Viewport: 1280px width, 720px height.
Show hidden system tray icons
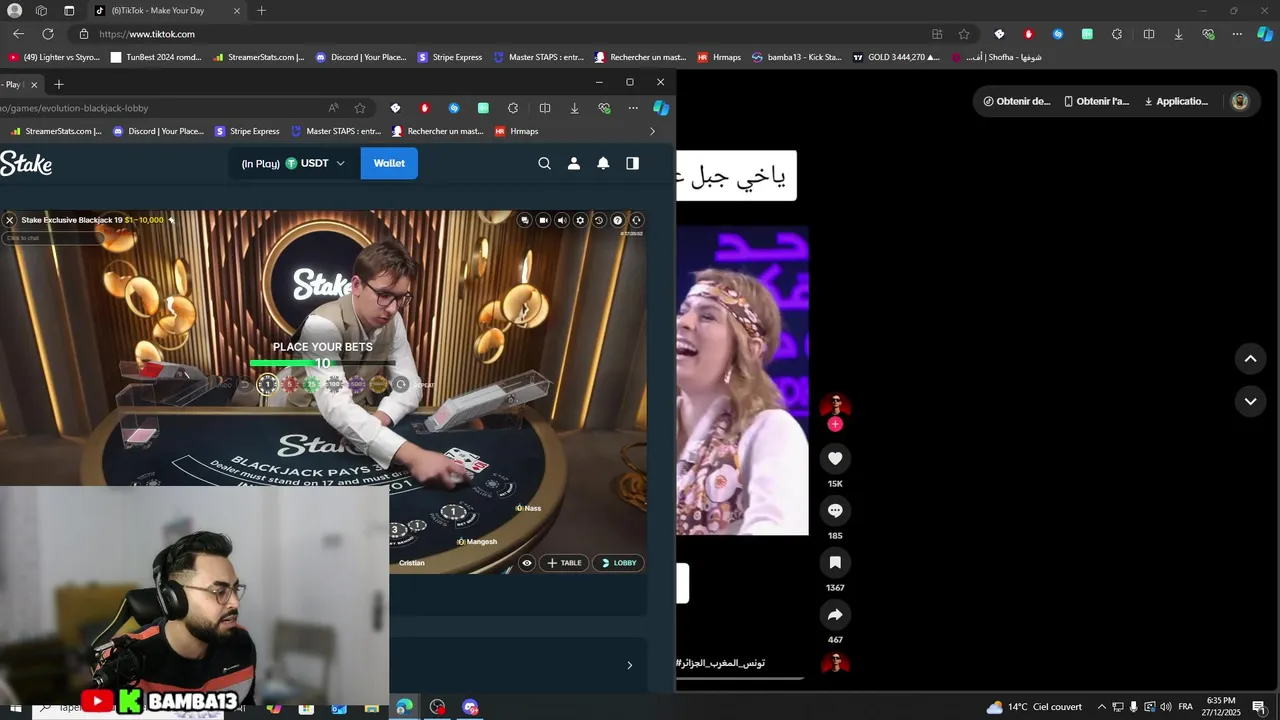pos(1102,707)
